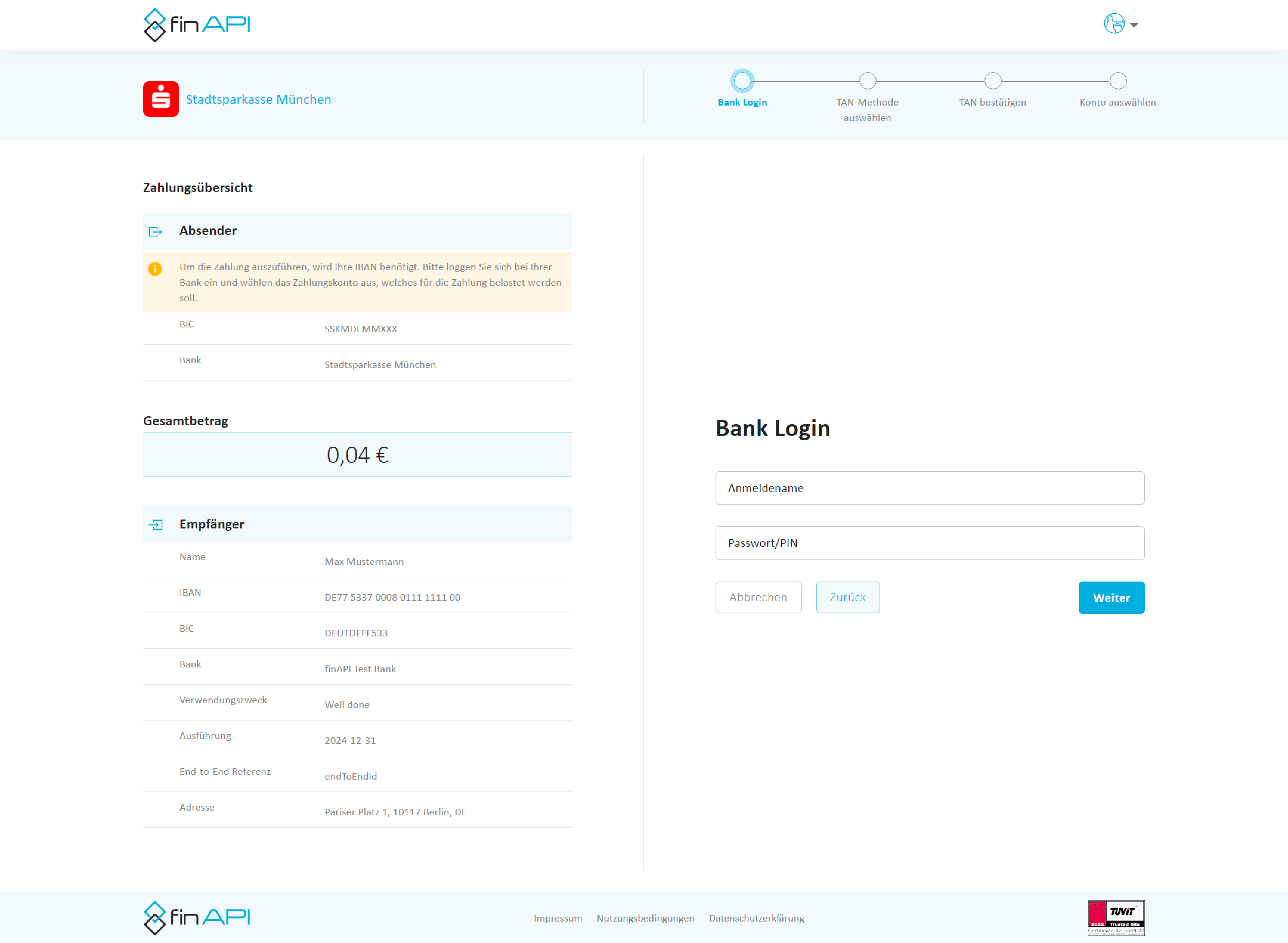Click the red Sparkasse bank logo
Screen dimensions: 1288x943
coord(161,99)
